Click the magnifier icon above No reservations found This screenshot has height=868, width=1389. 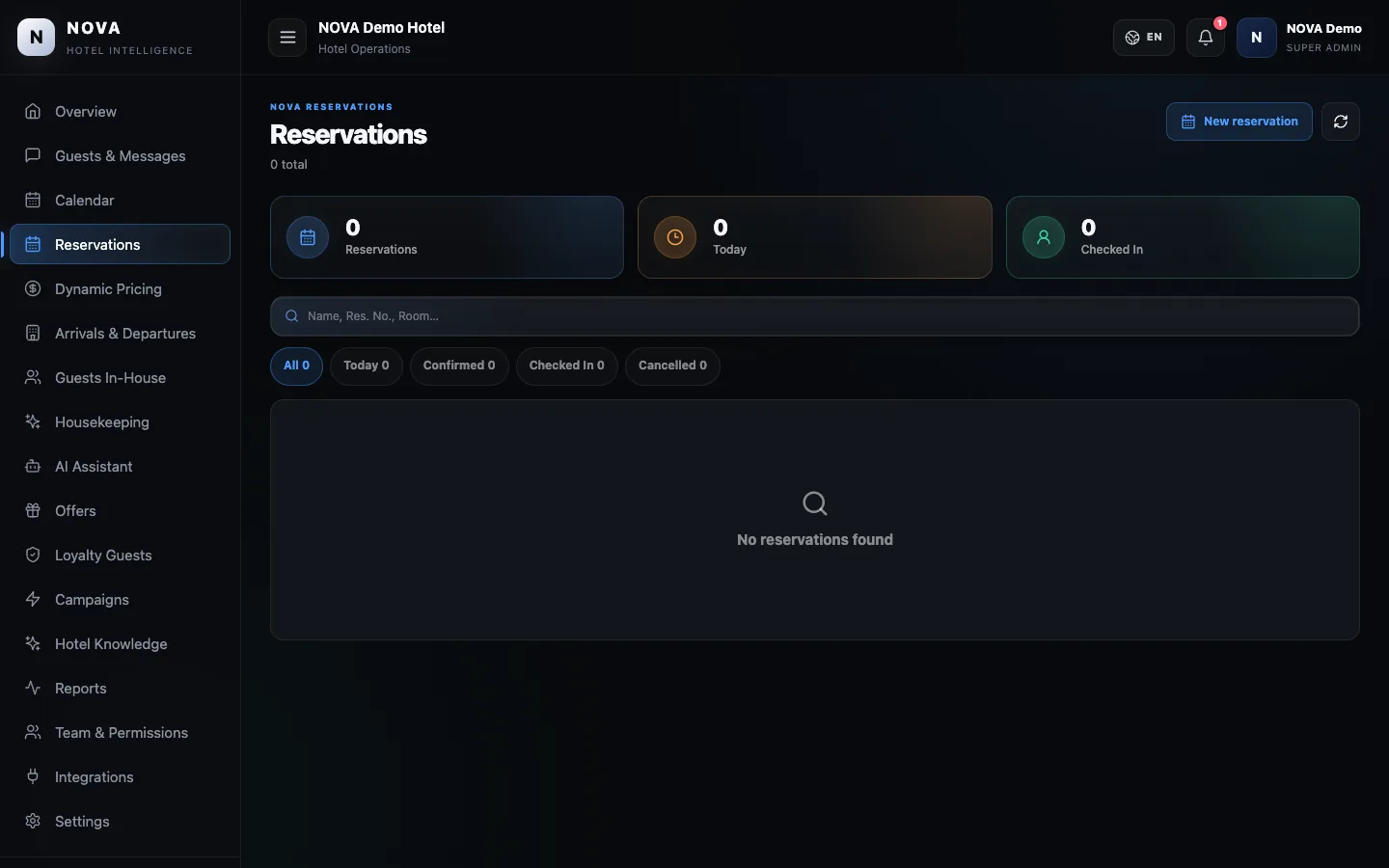pyautogui.click(x=815, y=503)
